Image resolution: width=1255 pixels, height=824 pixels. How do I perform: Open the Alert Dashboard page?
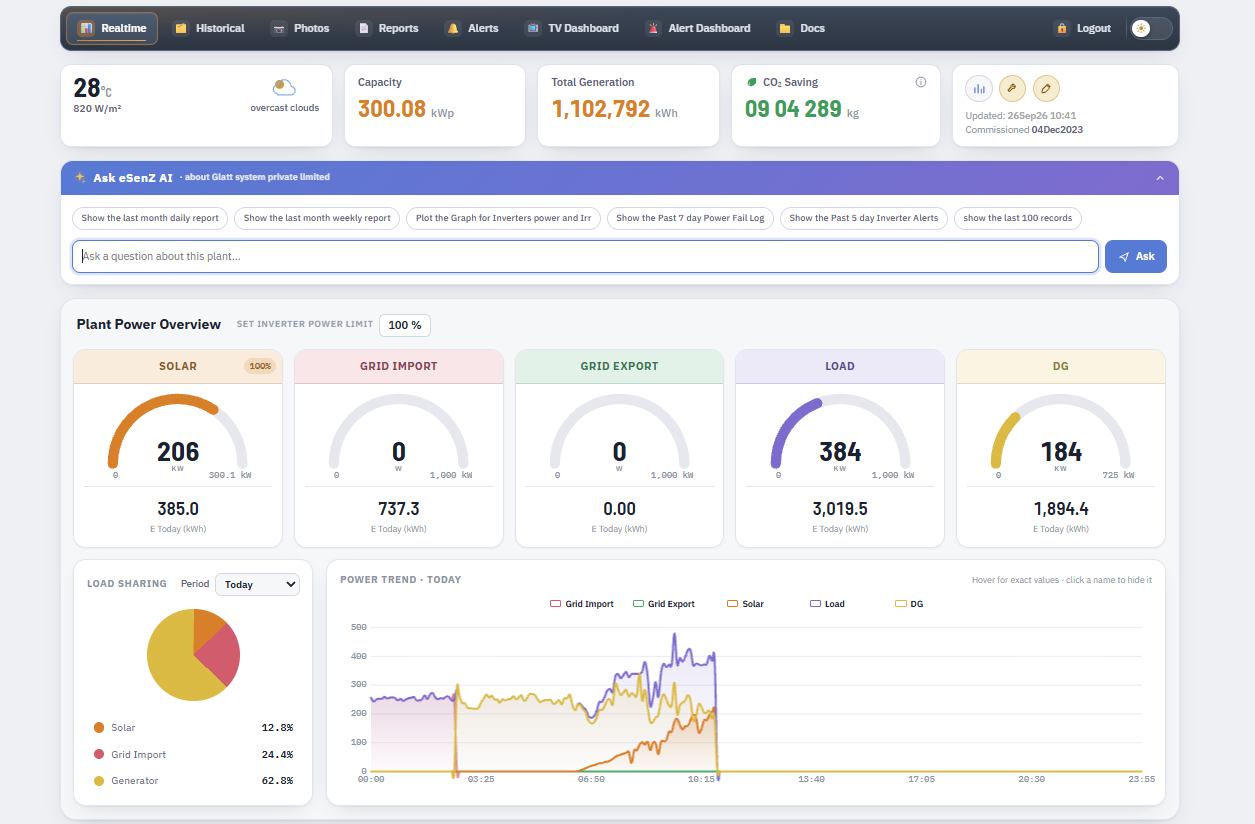[698, 28]
